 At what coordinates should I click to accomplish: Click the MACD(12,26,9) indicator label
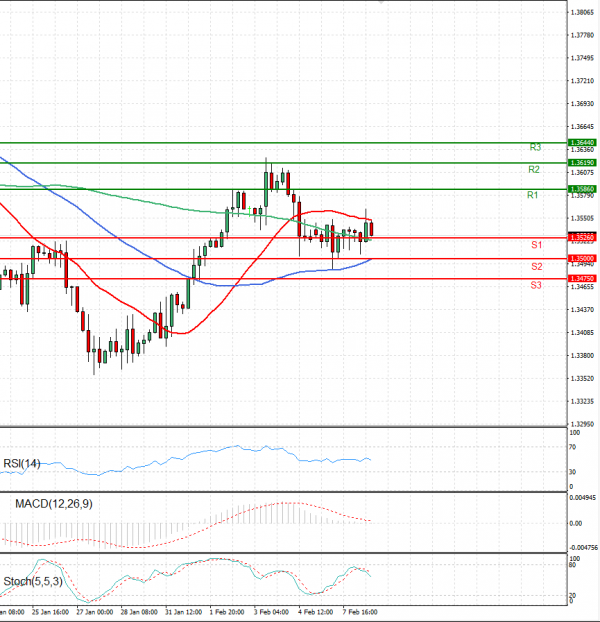click(x=54, y=504)
